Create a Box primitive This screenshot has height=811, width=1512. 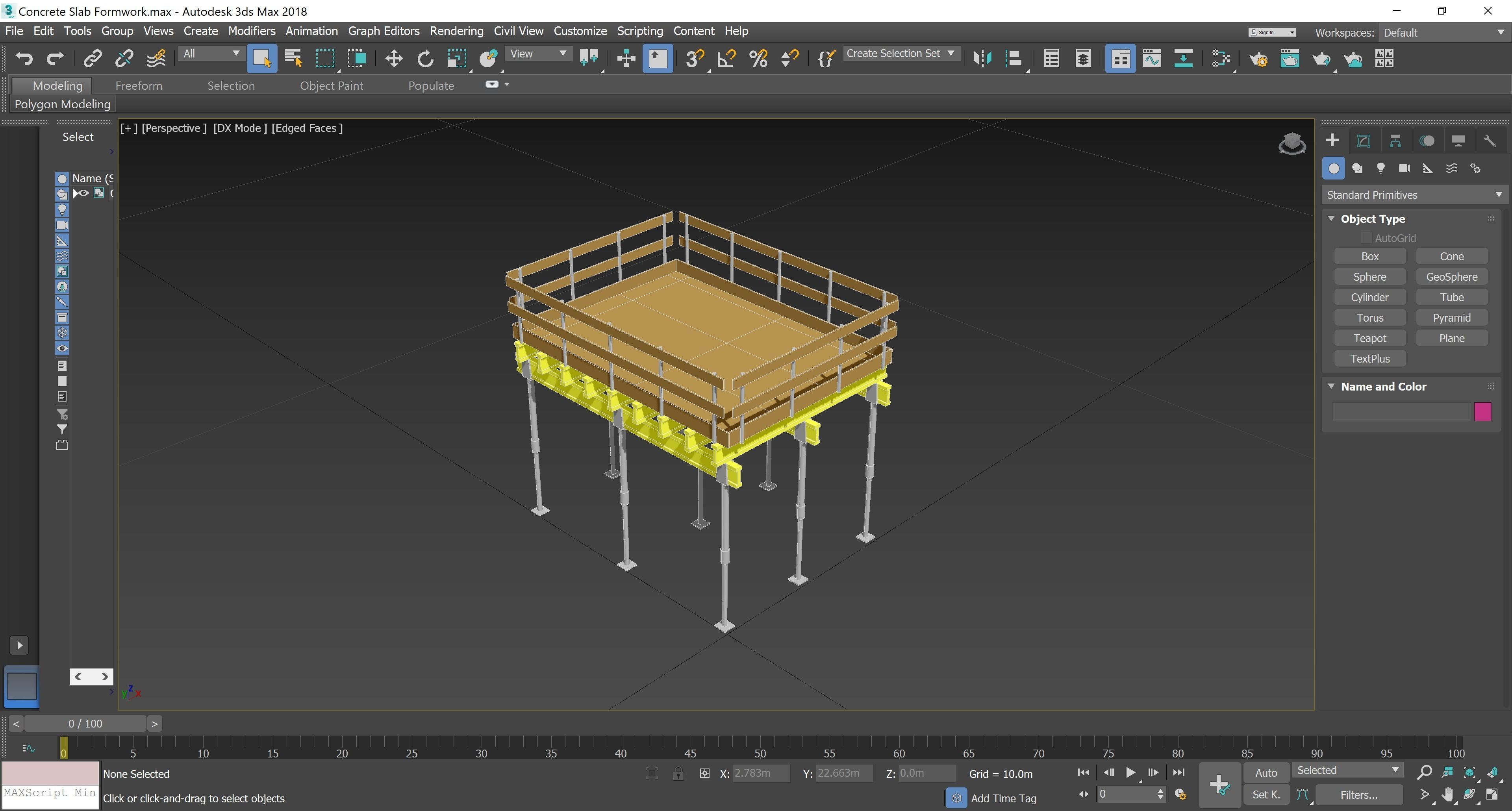1369,256
